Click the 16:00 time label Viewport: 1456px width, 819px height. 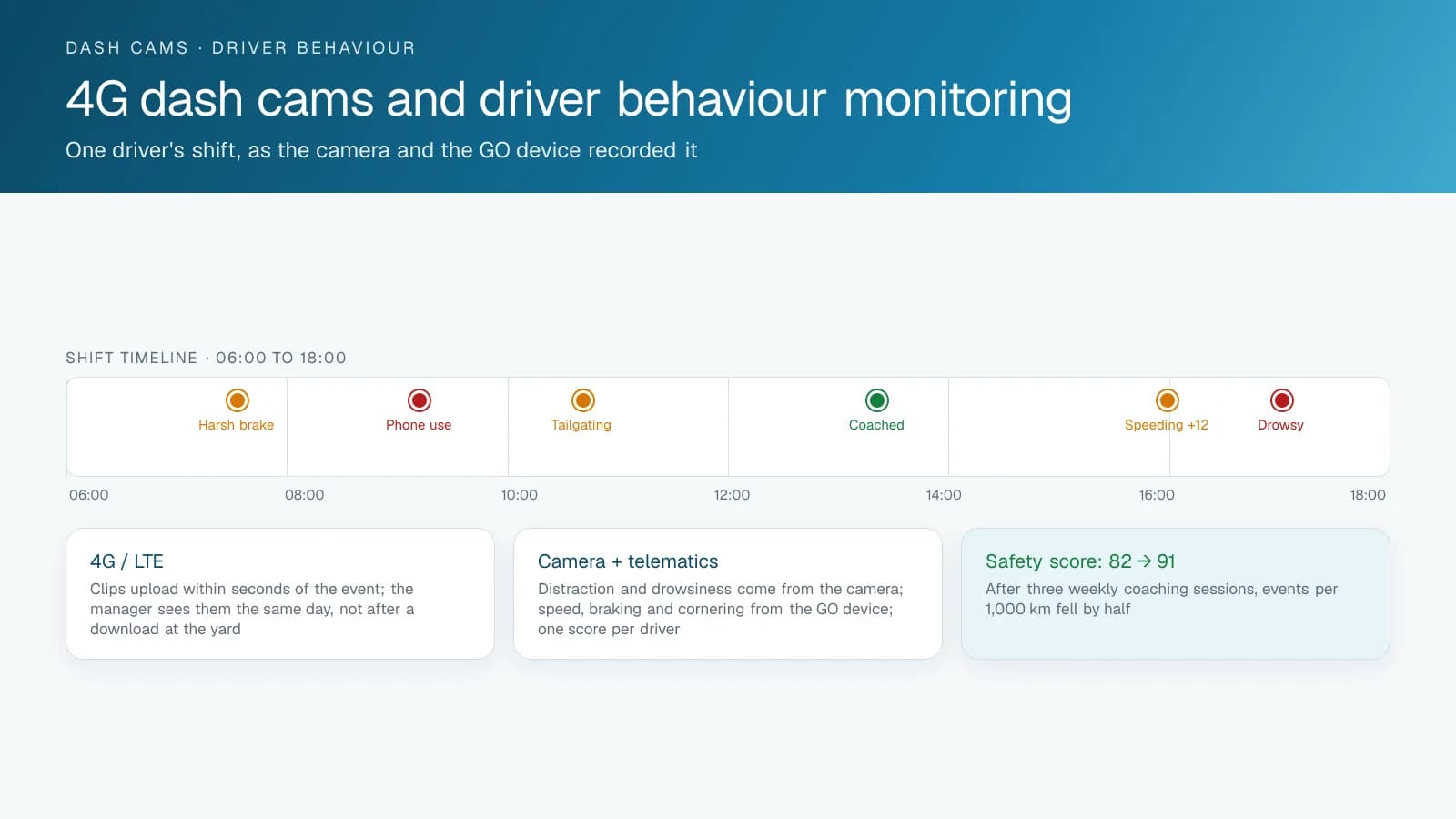pos(1157,495)
